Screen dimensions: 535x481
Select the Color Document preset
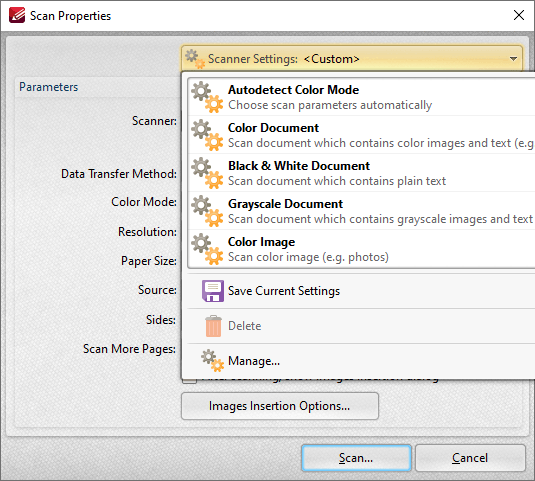click(361, 135)
